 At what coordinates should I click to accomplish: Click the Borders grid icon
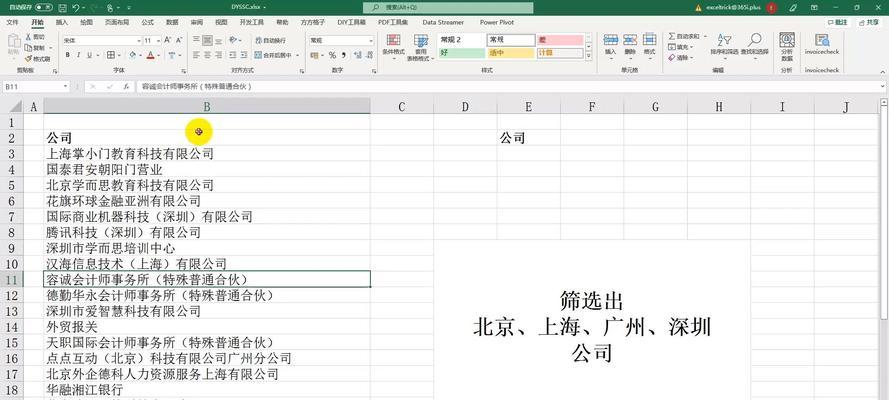pyautogui.click(x=111, y=56)
